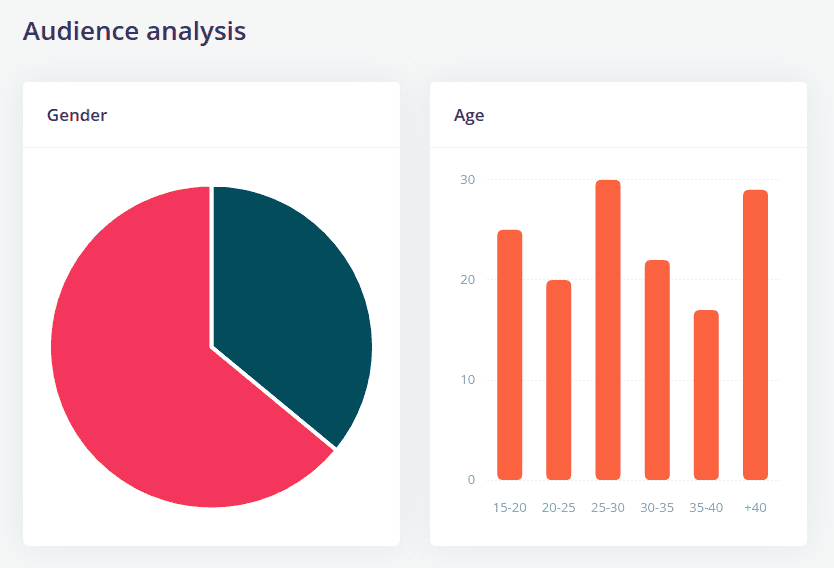This screenshot has width=834, height=568.
Task: Select the +40 age group bar
Action: tap(755, 335)
